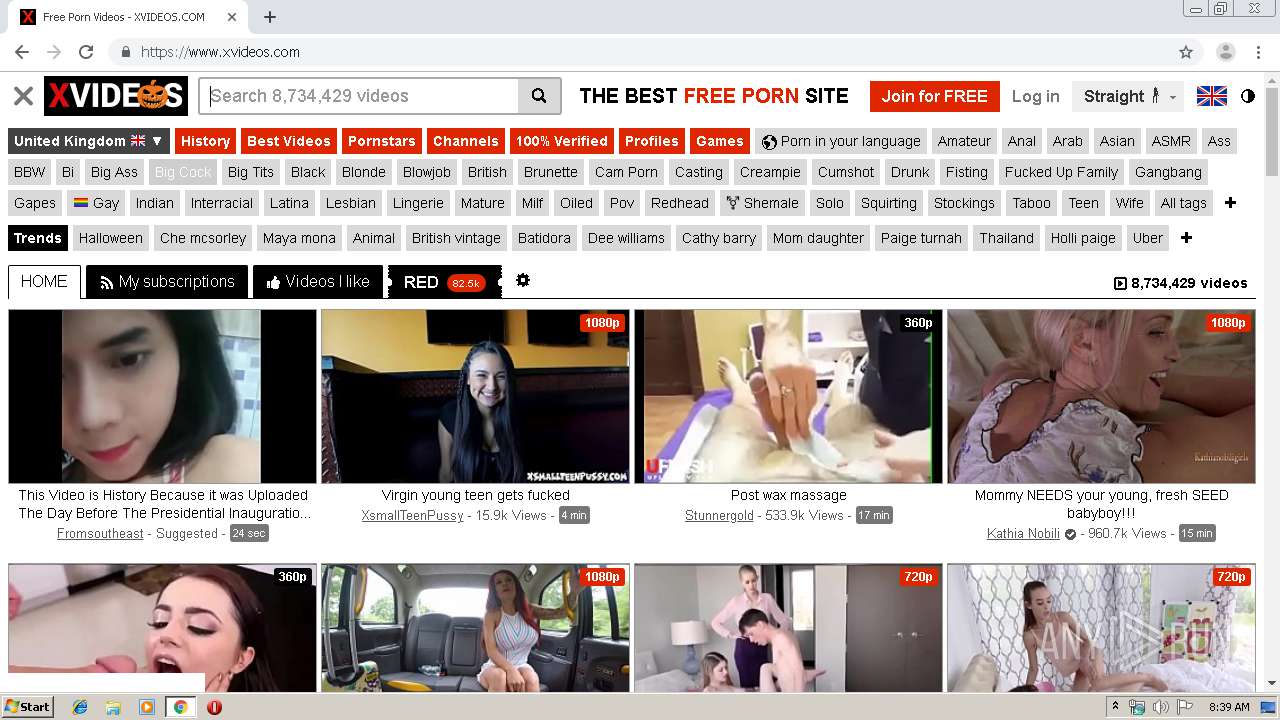Switch to the HOME tab
This screenshot has width=1280, height=720.
pyautogui.click(x=44, y=282)
